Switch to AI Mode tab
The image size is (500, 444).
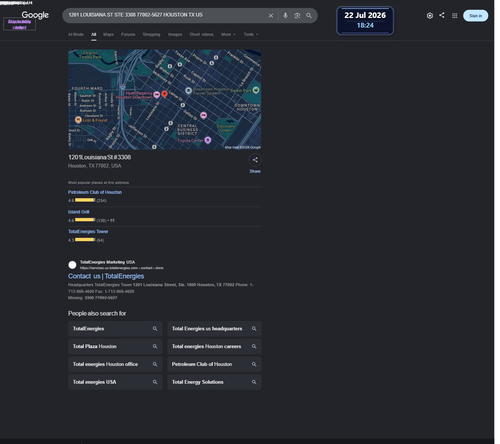(x=76, y=34)
